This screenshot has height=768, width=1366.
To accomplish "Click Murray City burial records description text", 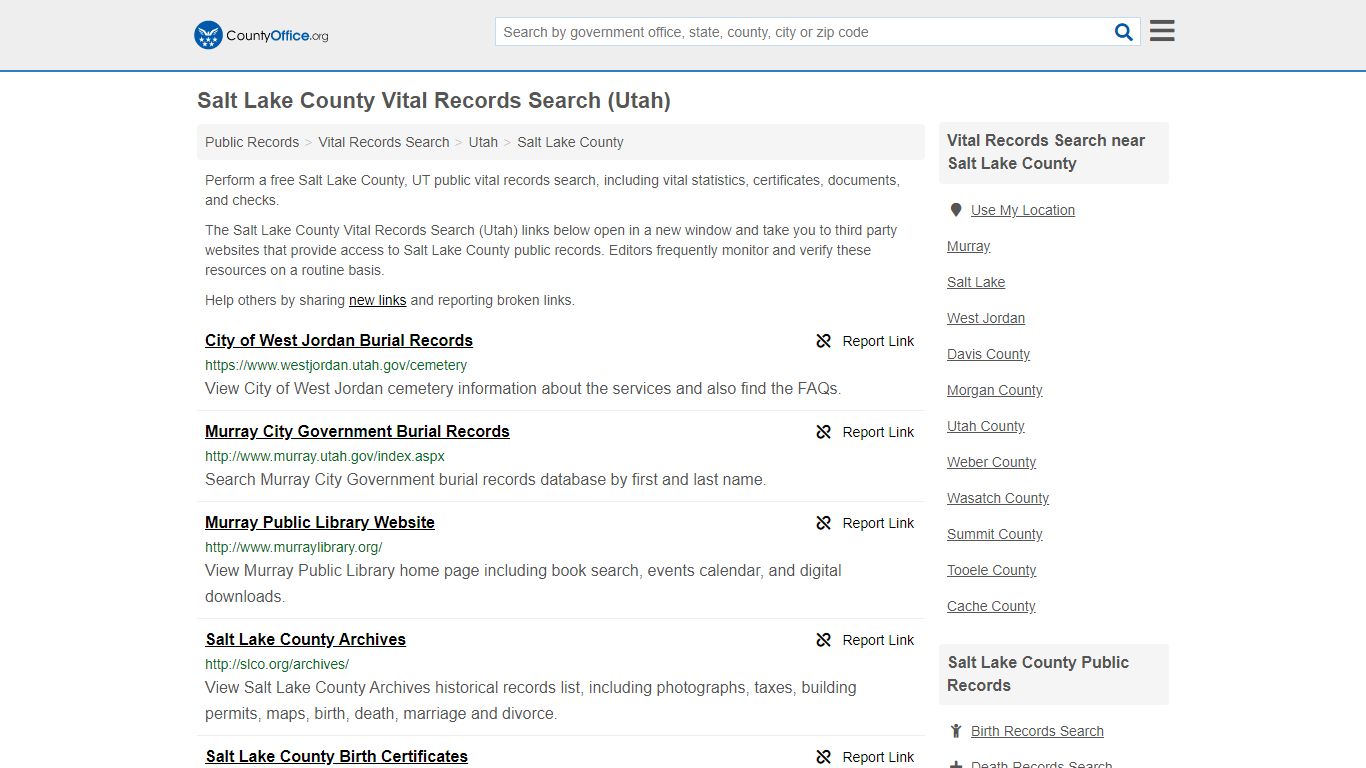I will [486, 480].
